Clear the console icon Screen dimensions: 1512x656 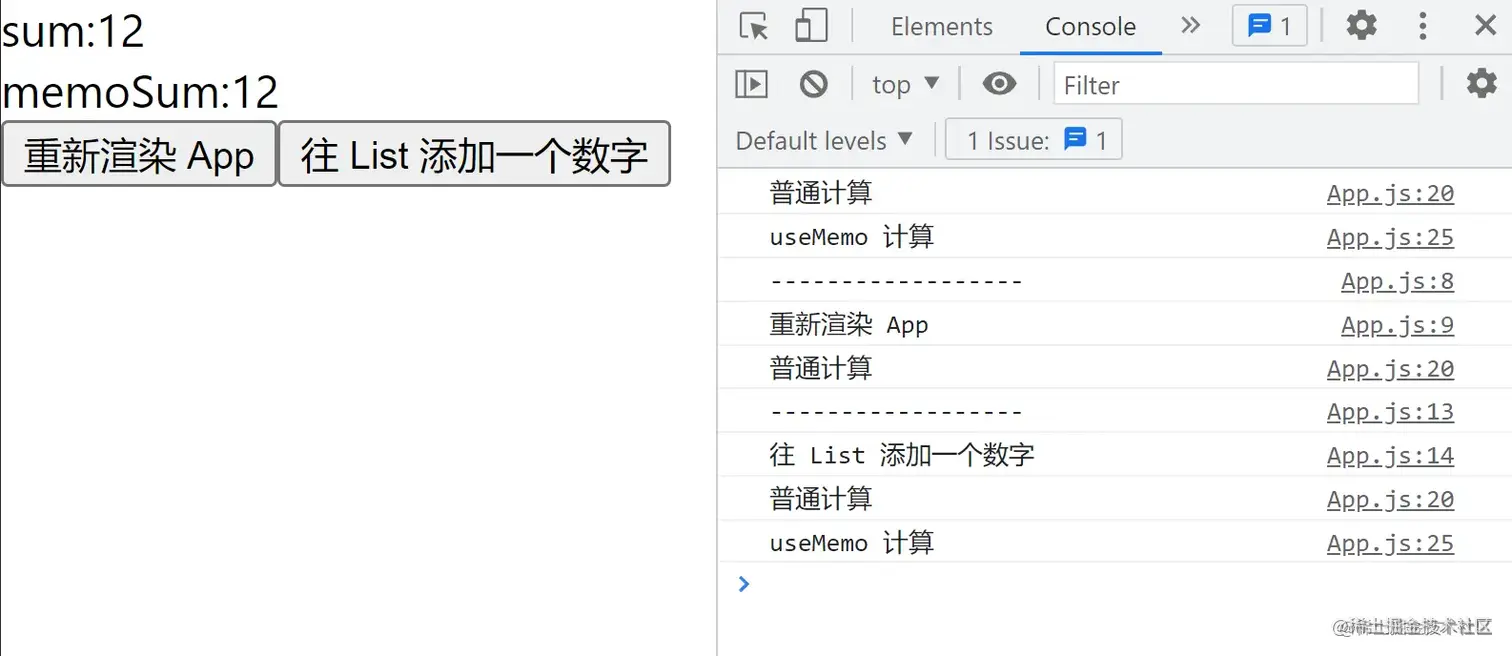click(x=814, y=85)
